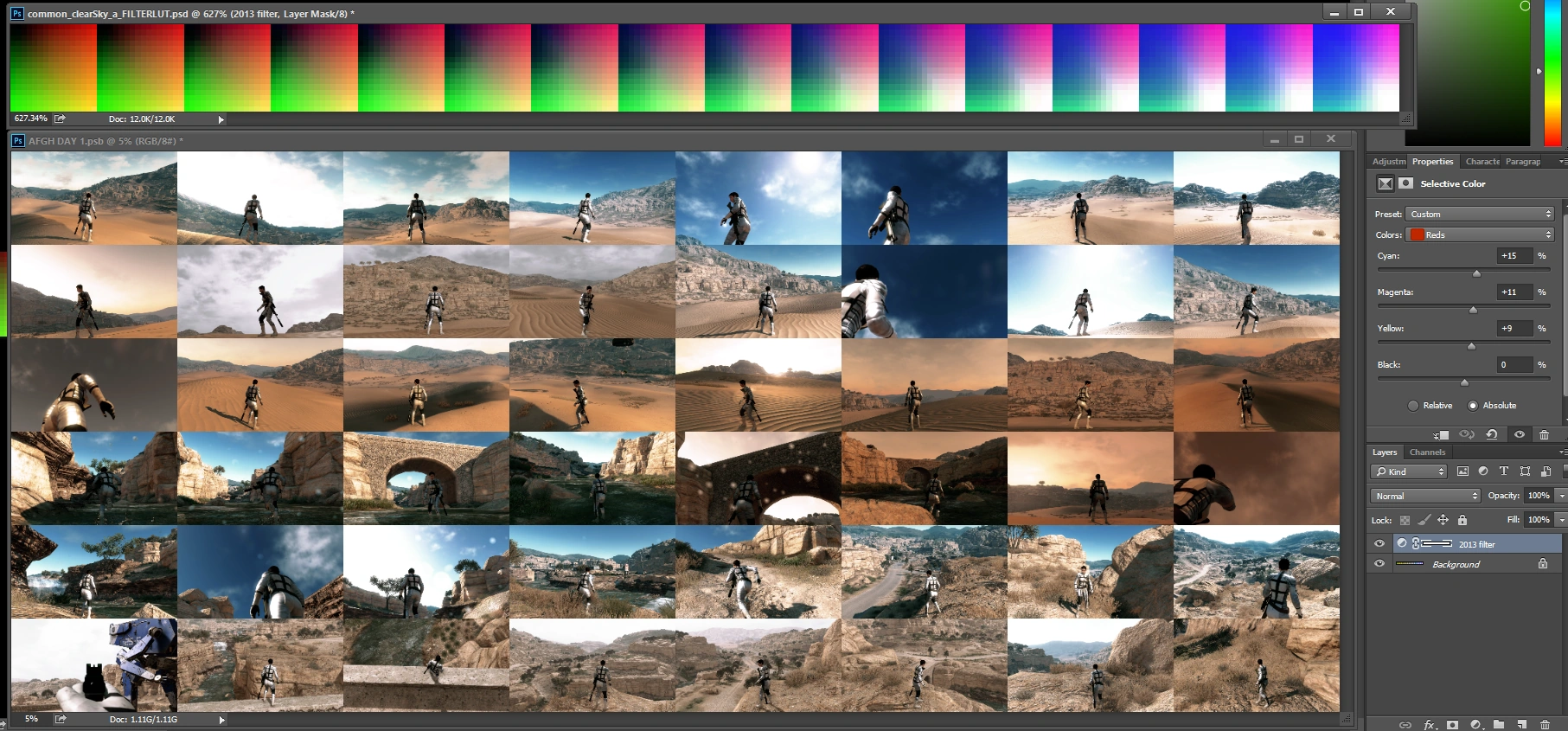This screenshot has height=731, width=1568.
Task: Click the view previous state icon
Action: pos(1467,434)
